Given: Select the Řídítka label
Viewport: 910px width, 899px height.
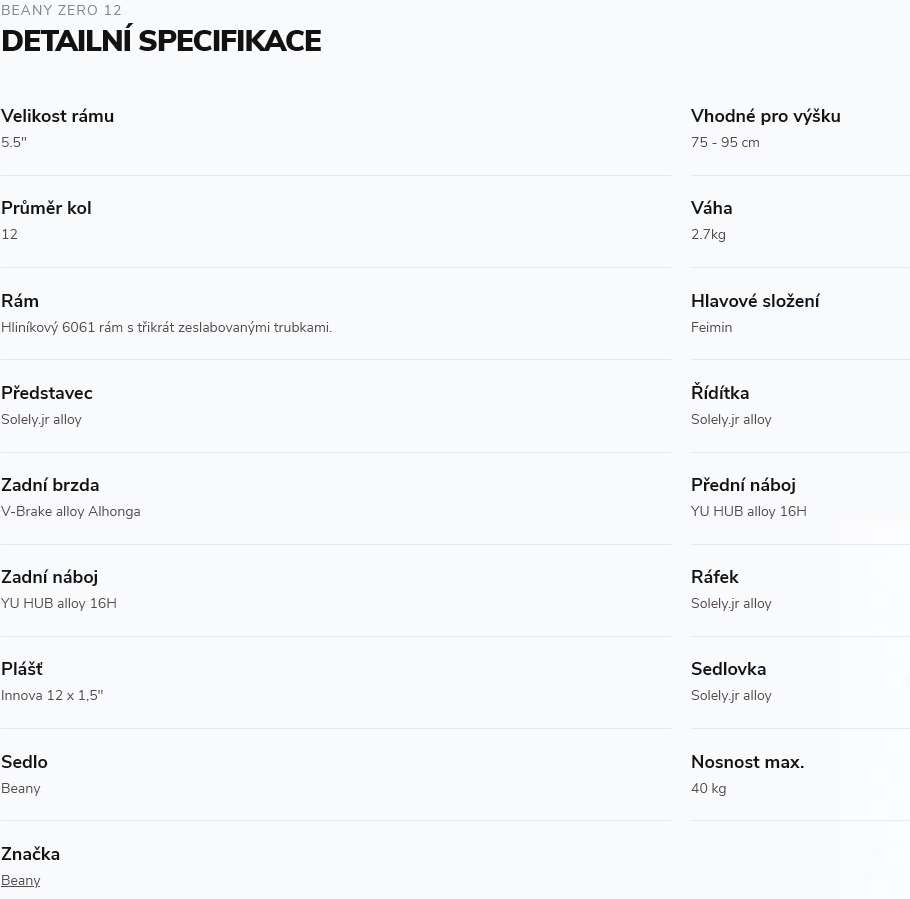Looking at the screenshot, I should point(720,393).
